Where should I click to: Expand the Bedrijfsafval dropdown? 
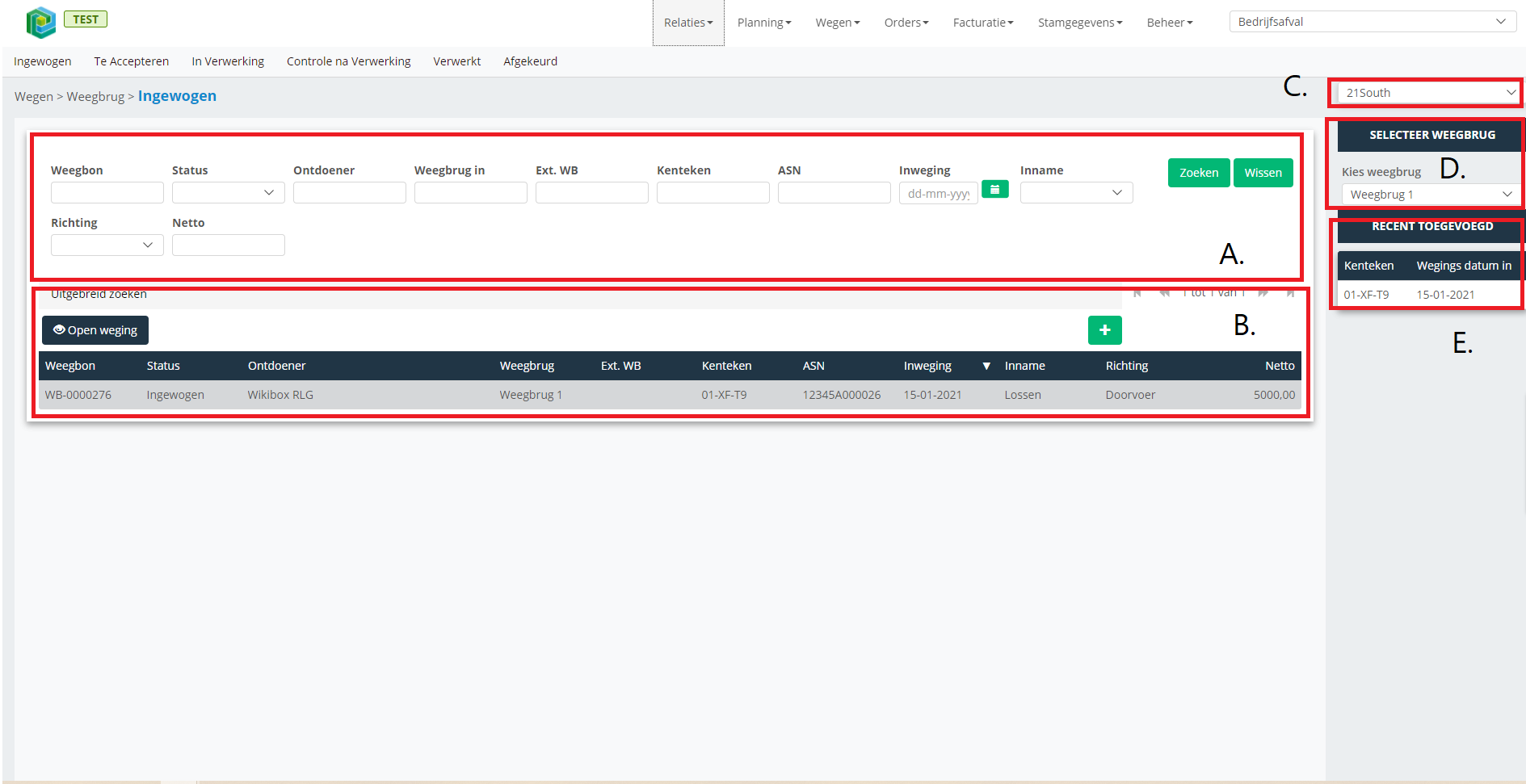[x=1373, y=22]
